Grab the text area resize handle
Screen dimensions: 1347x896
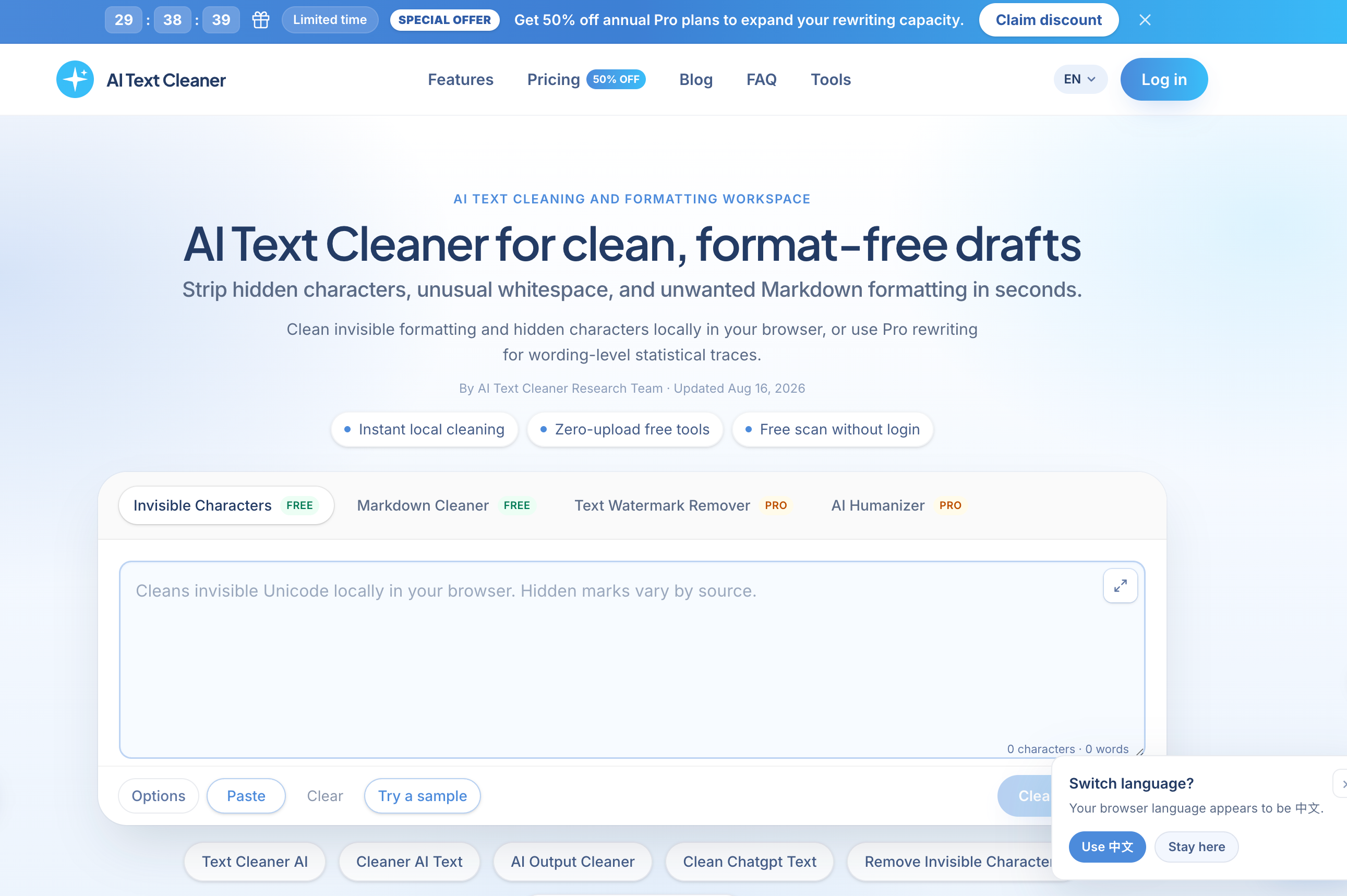1139,752
